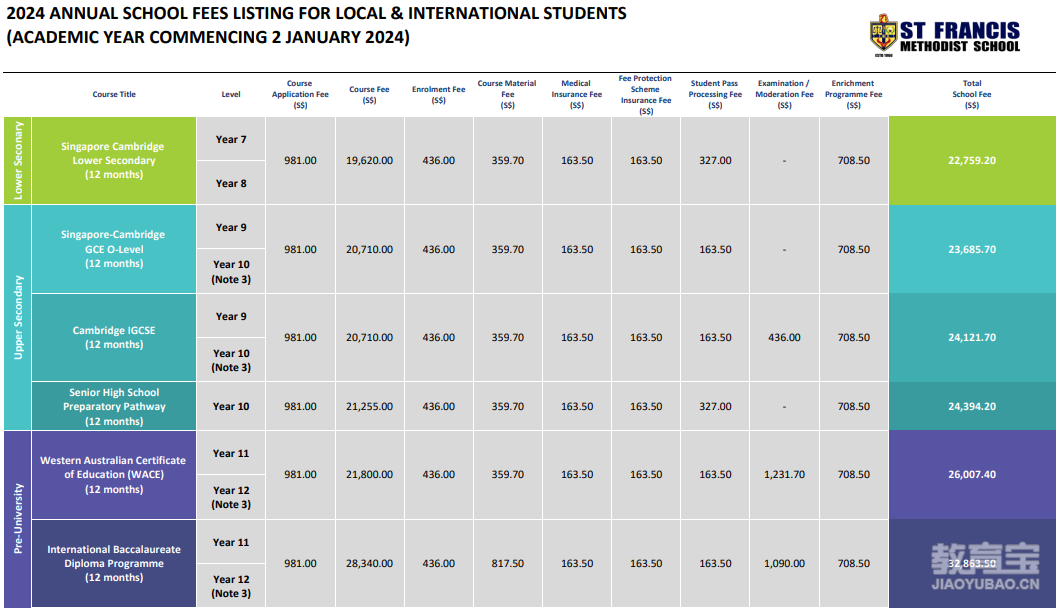Select the 'Cambridge IGCSE' course cell

coord(114,337)
